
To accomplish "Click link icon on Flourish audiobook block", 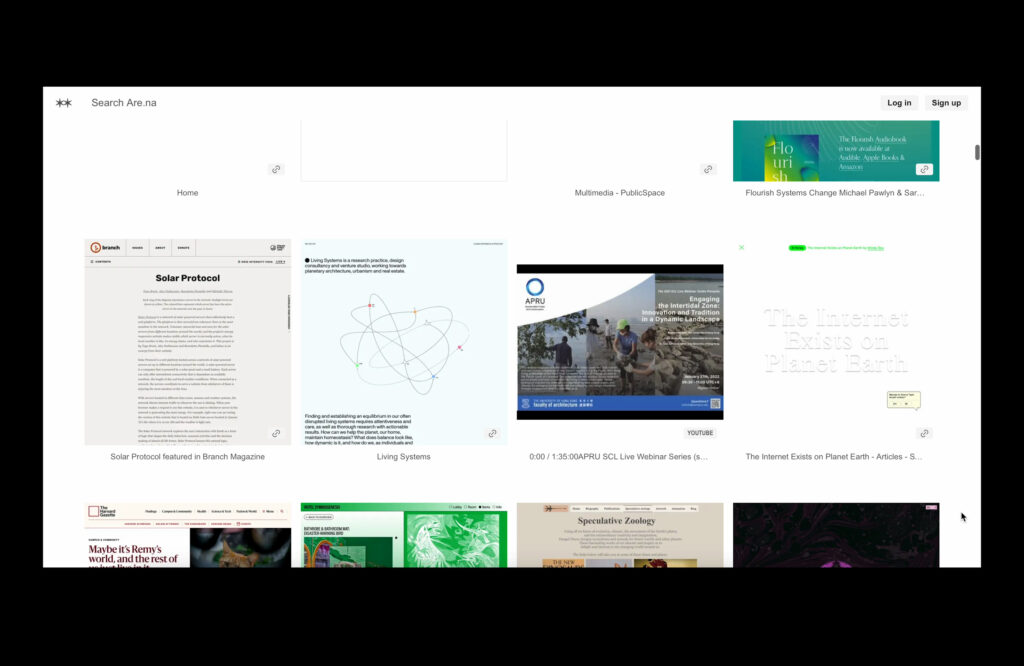I will point(924,169).
